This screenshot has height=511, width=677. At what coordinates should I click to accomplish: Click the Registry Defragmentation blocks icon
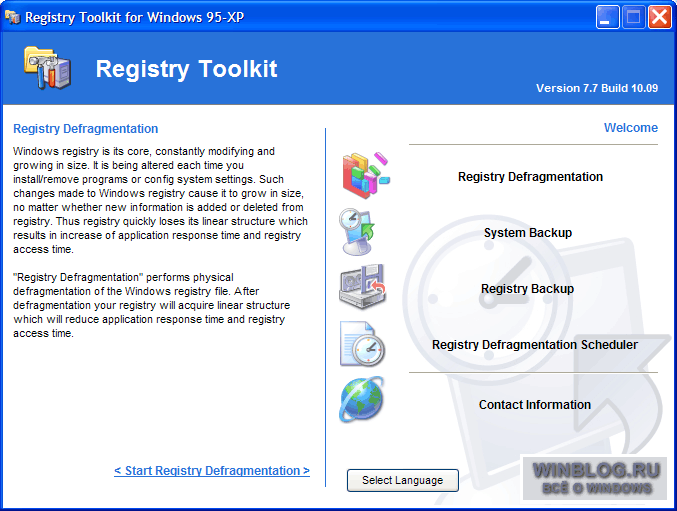click(366, 175)
